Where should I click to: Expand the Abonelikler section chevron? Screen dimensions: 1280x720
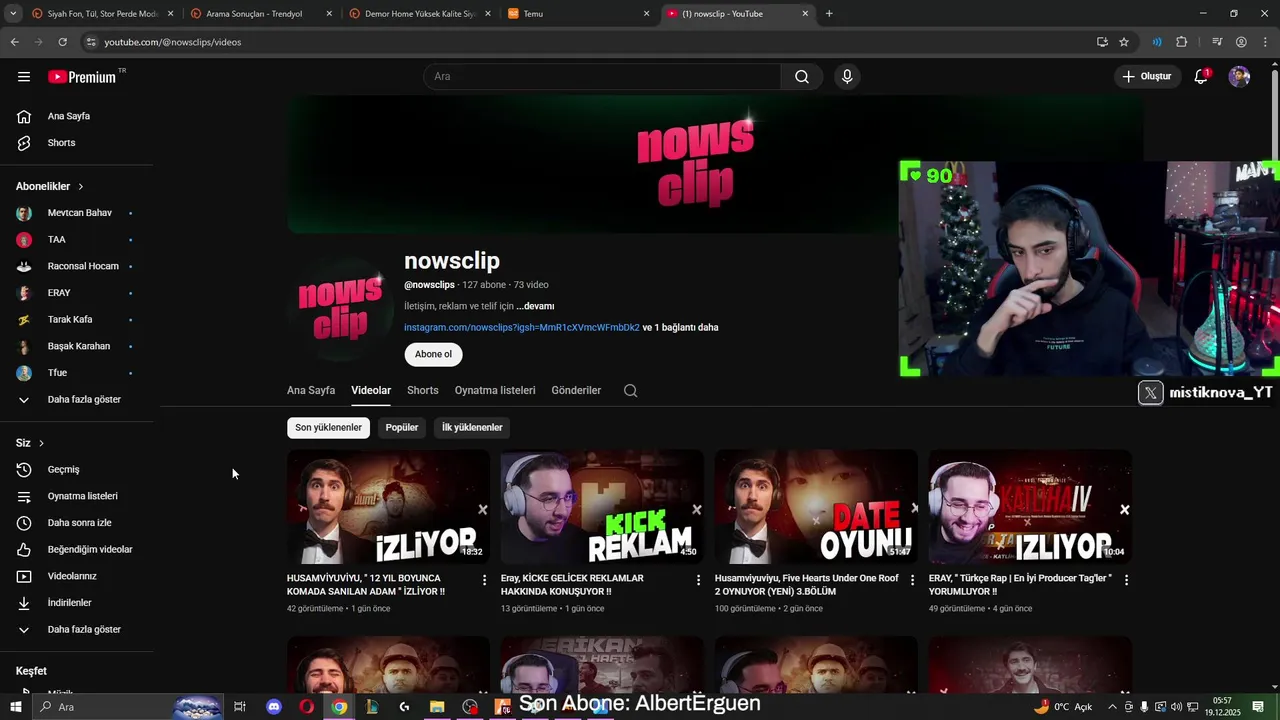pos(81,187)
